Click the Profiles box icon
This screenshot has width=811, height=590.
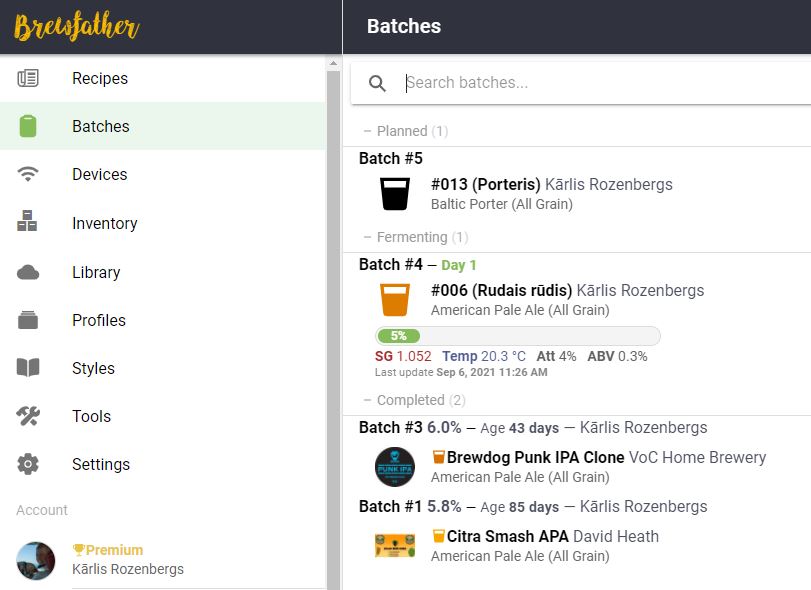pyautogui.click(x=28, y=320)
